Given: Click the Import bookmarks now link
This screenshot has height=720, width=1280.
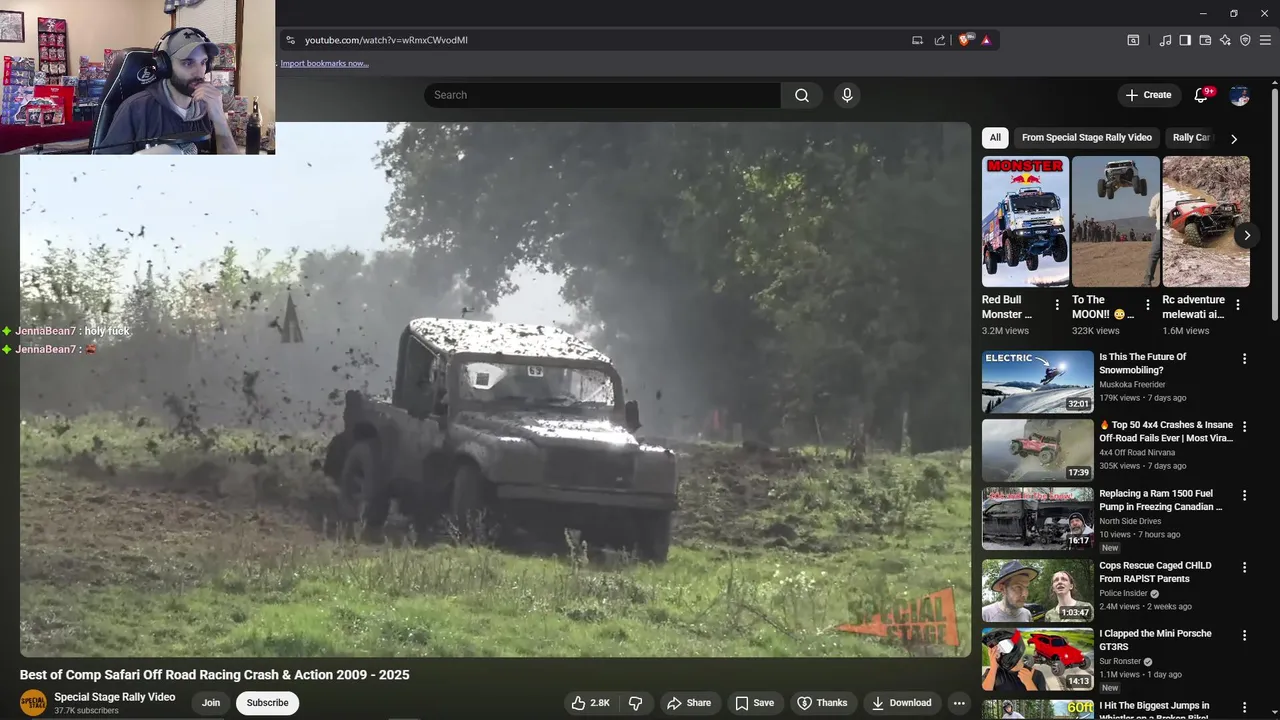Looking at the screenshot, I should coord(324,63).
